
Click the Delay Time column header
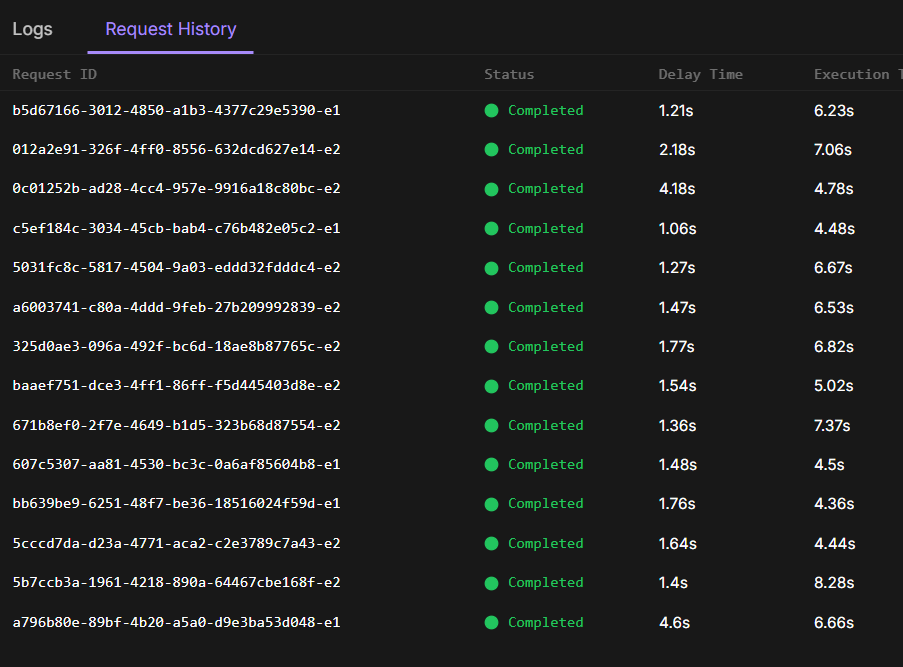tap(700, 75)
